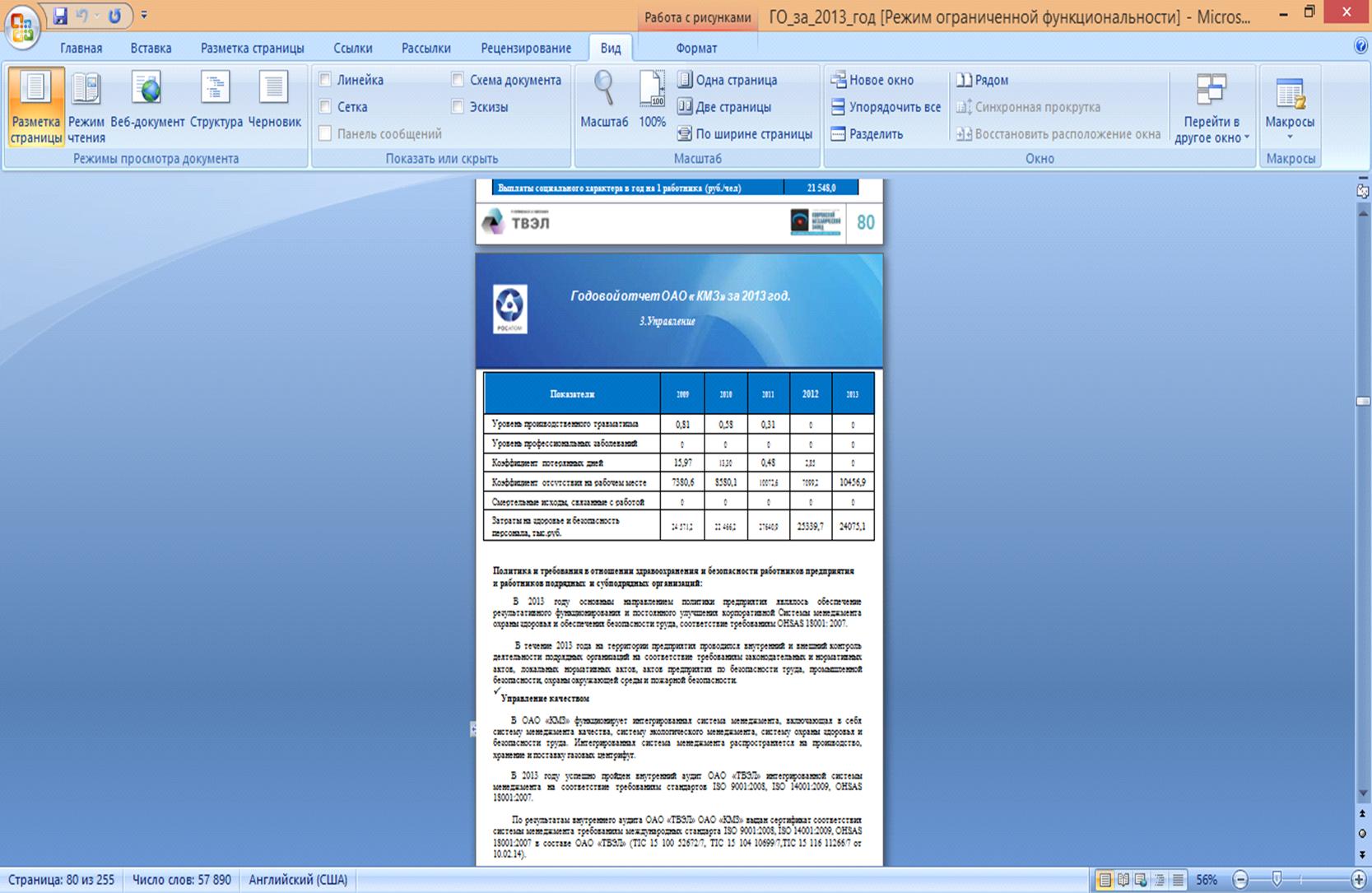This screenshot has width=1372, height=893.
Task: Select the Рассылки tab
Action: pyautogui.click(x=426, y=48)
